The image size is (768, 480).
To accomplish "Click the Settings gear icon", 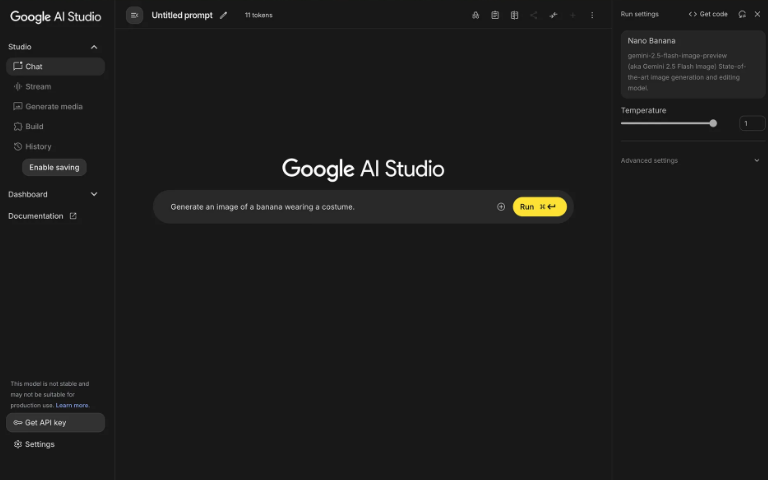I will (x=18, y=444).
